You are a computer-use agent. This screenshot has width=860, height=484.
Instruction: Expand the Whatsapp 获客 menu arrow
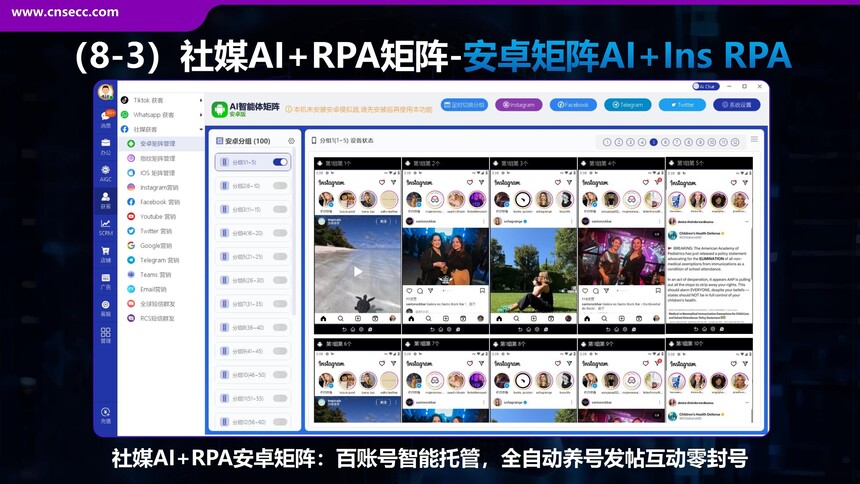200,115
